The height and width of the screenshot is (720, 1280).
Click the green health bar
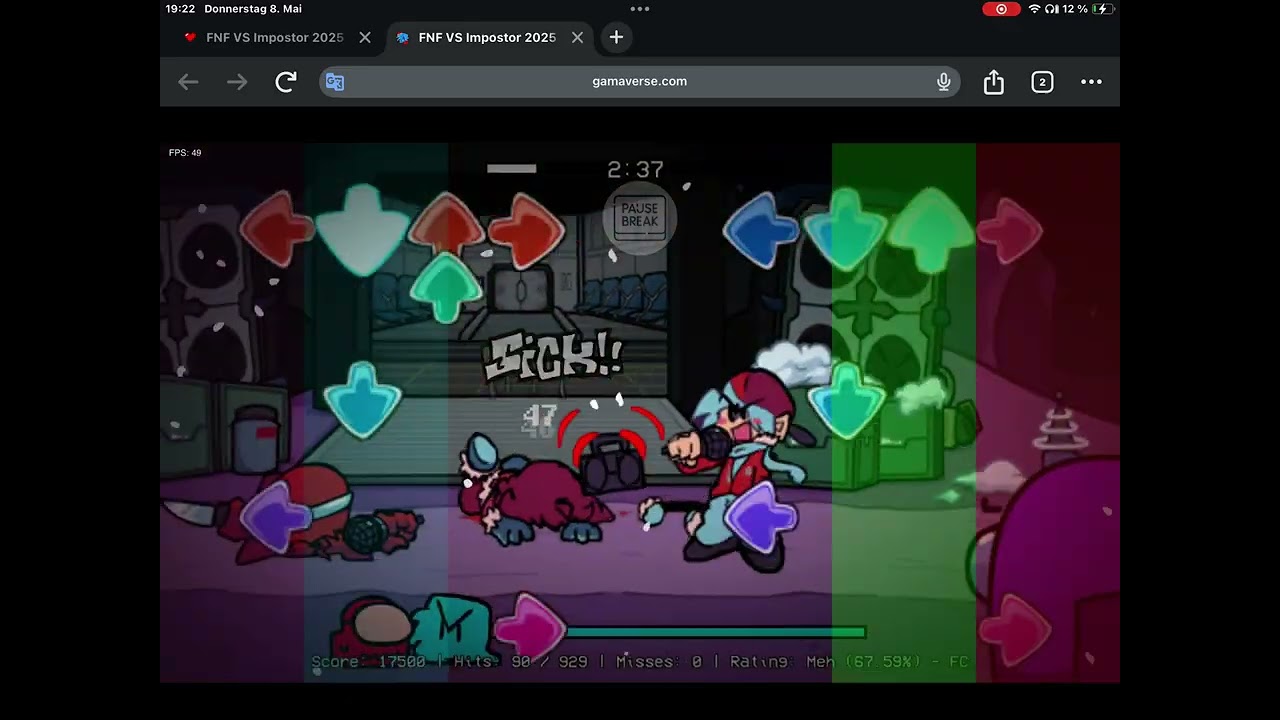715,632
